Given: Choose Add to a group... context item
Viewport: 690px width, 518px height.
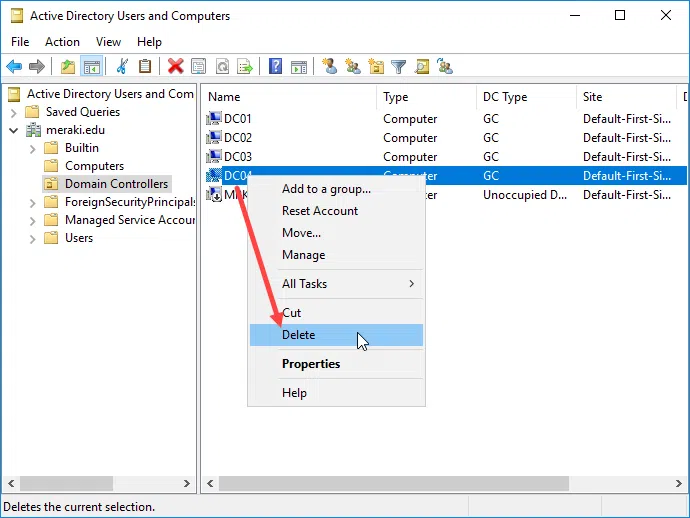Looking at the screenshot, I should coord(336,189).
